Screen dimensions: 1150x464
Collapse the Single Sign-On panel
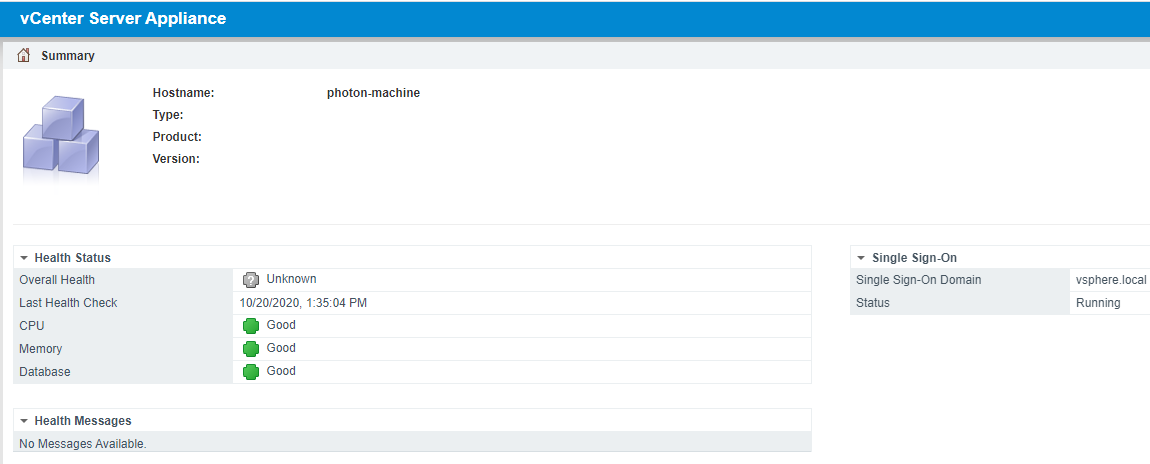(x=862, y=258)
